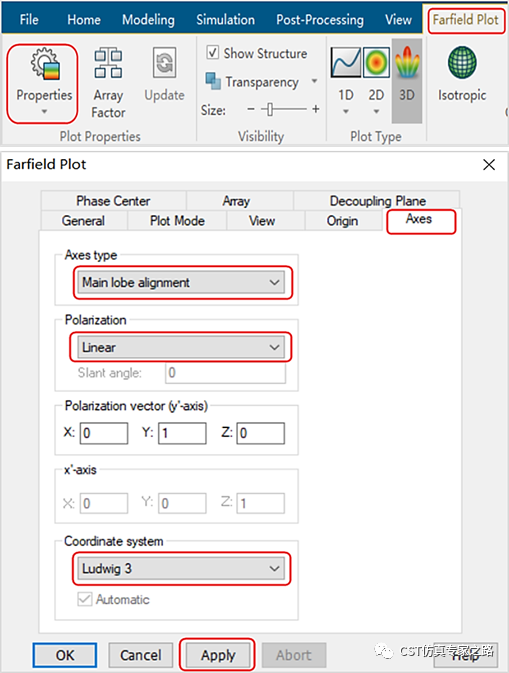The image size is (509, 673).
Task: Select the 3D farfield plot icon
Action: (x=407, y=62)
